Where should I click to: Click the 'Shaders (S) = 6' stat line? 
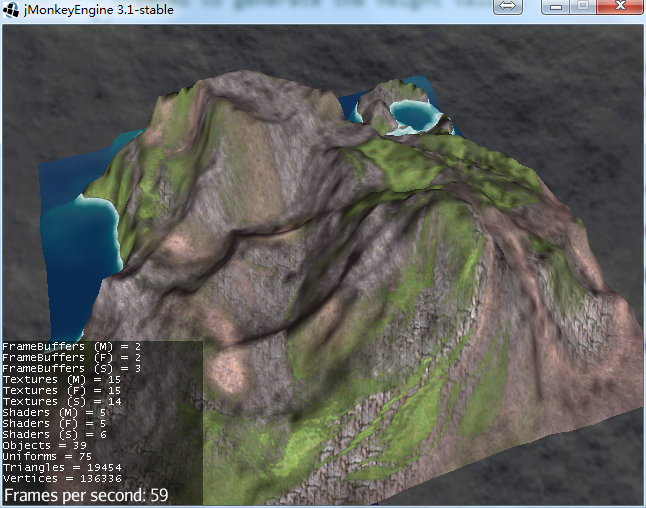click(x=54, y=434)
